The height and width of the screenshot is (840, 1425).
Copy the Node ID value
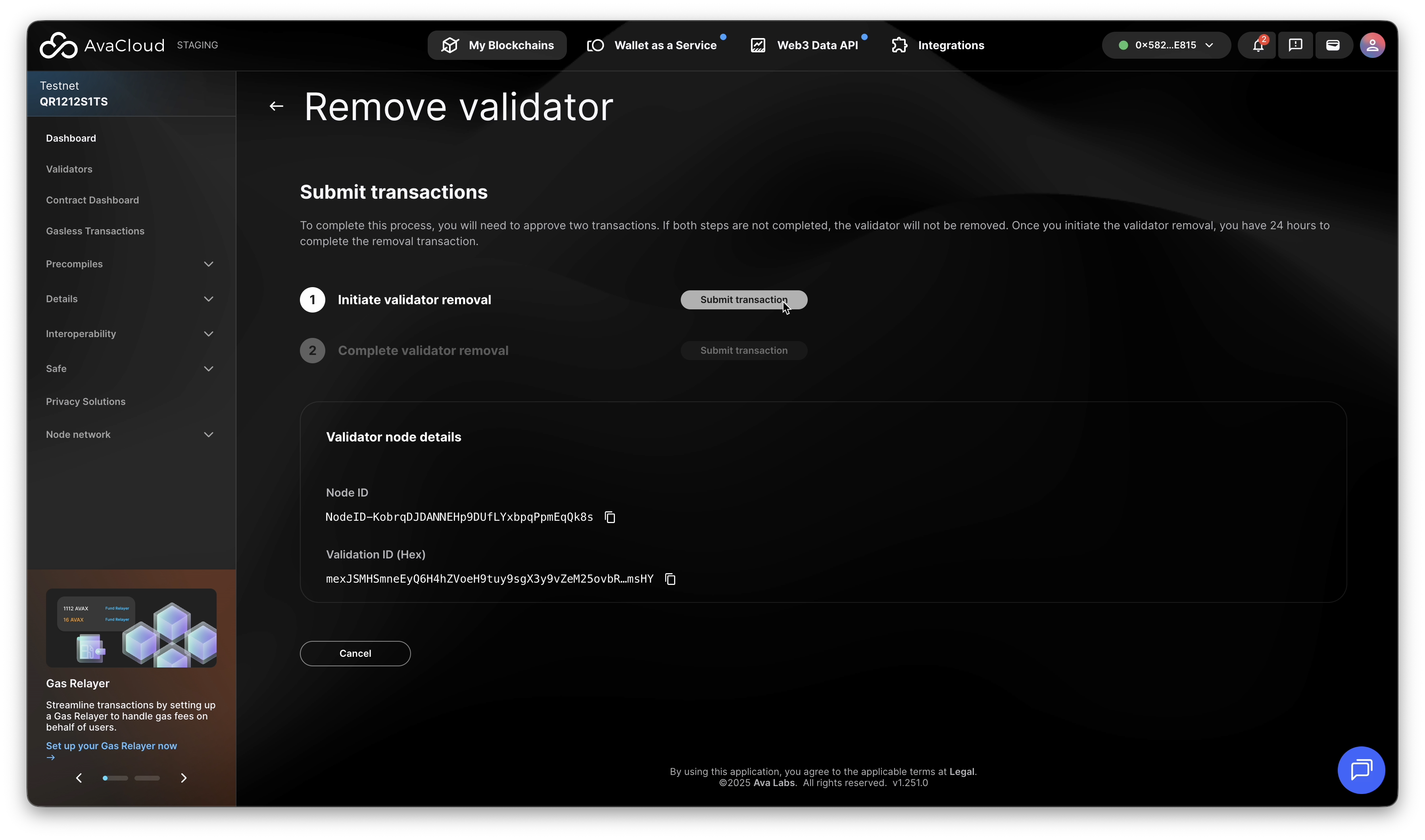(610, 517)
